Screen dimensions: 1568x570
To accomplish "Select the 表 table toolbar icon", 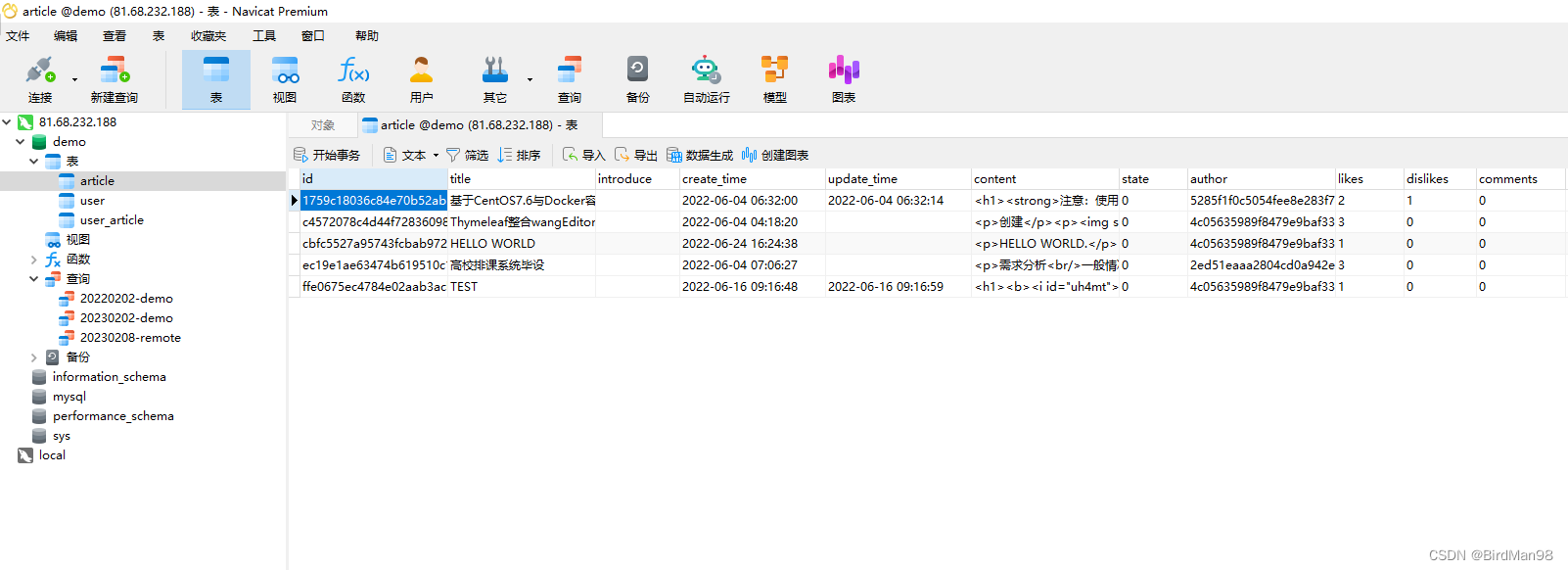I will [x=216, y=79].
